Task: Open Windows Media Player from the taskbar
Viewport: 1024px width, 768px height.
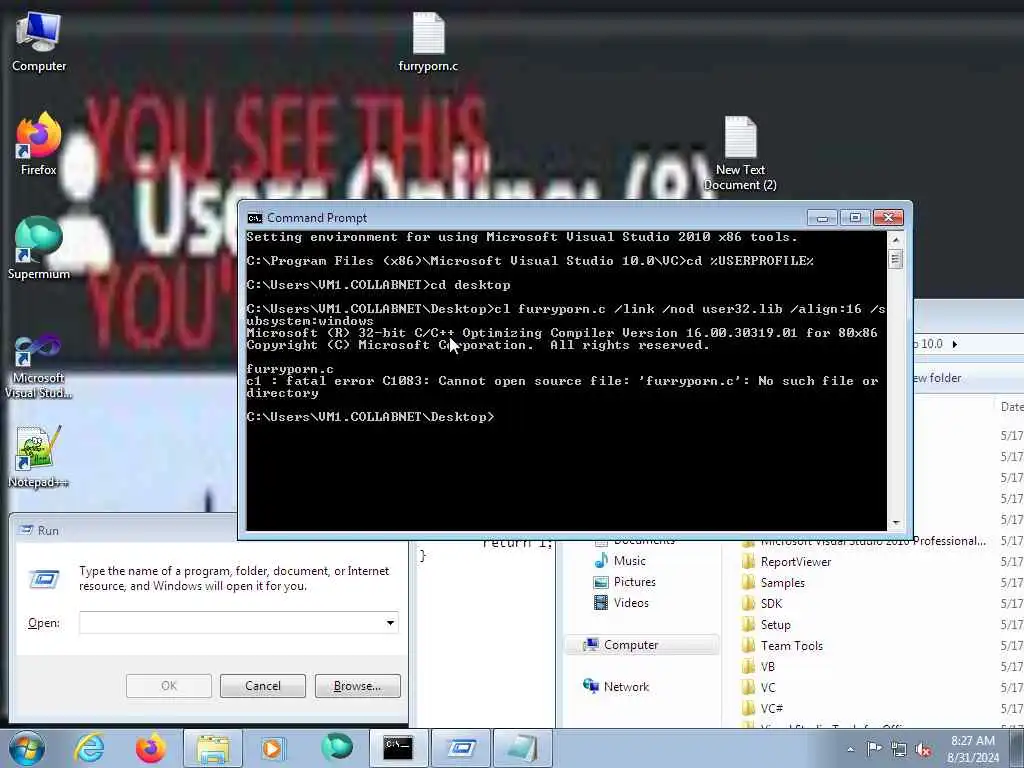Action: (x=272, y=748)
